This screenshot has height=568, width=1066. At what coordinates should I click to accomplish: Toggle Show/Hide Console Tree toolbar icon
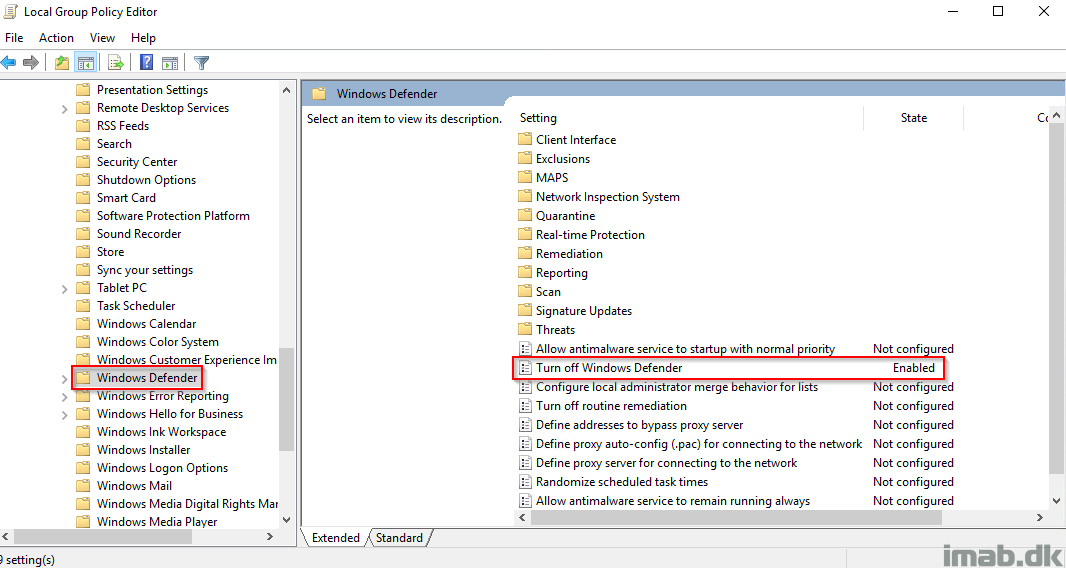point(85,63)
